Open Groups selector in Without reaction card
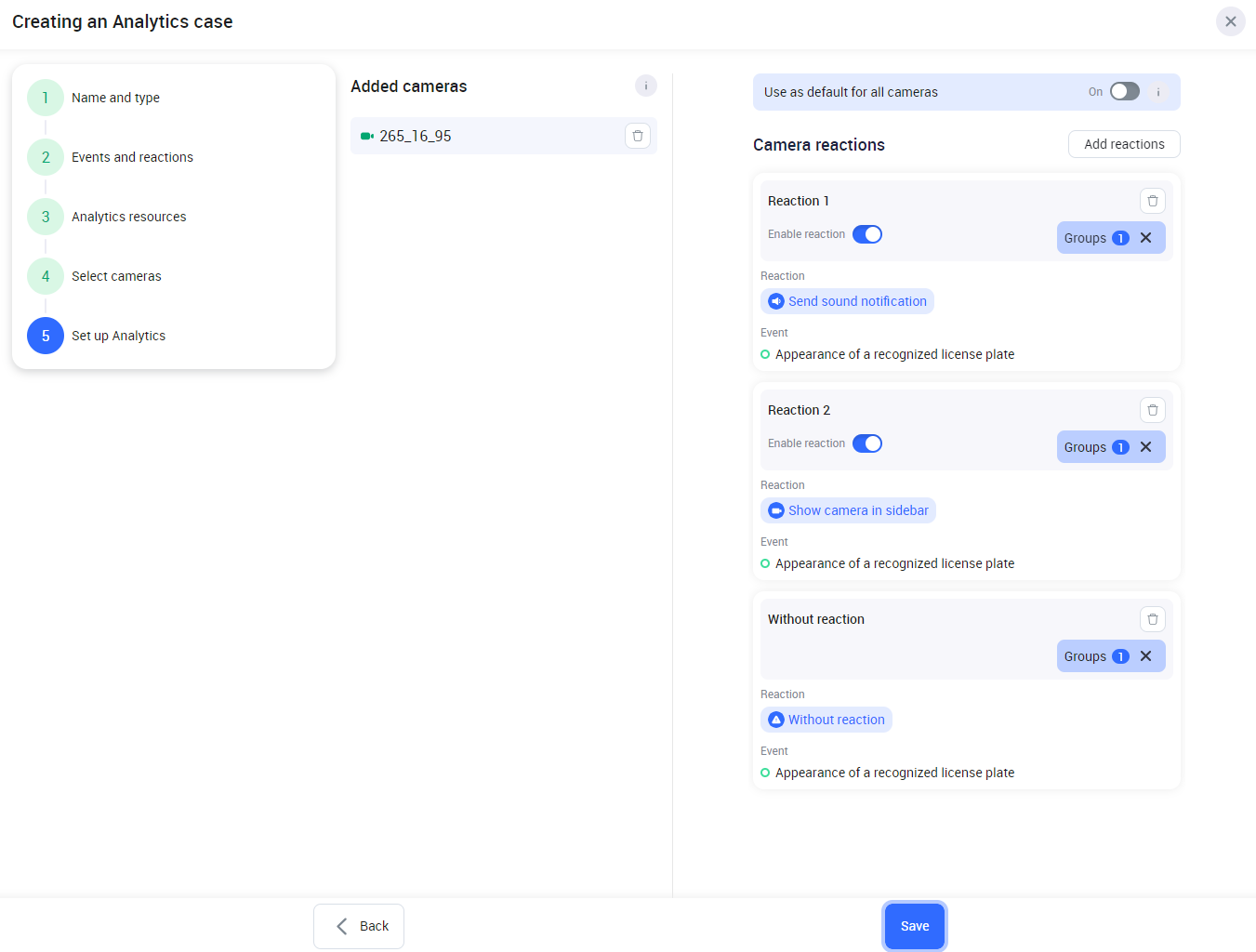 pos(1094,656)
